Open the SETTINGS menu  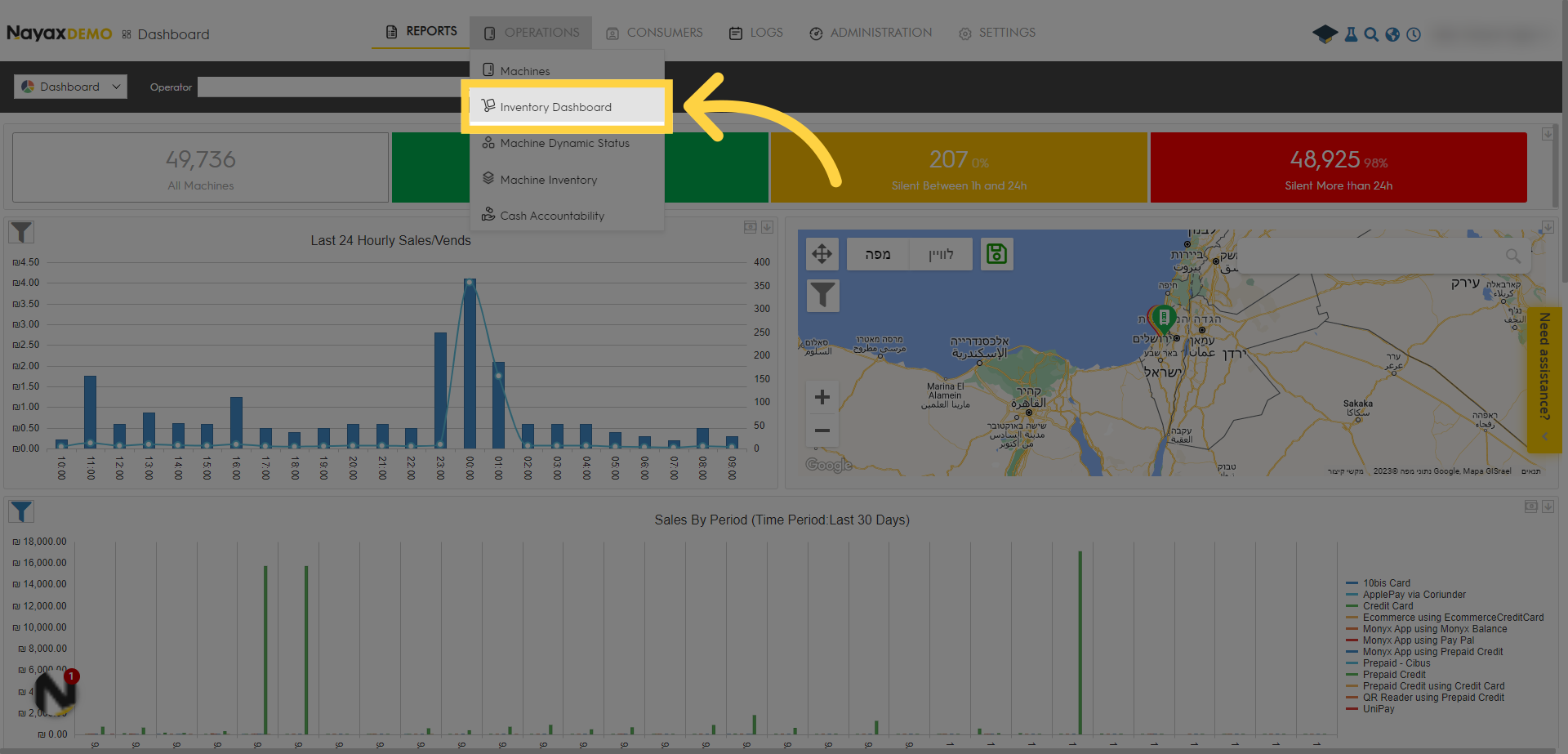click(997, 33)
